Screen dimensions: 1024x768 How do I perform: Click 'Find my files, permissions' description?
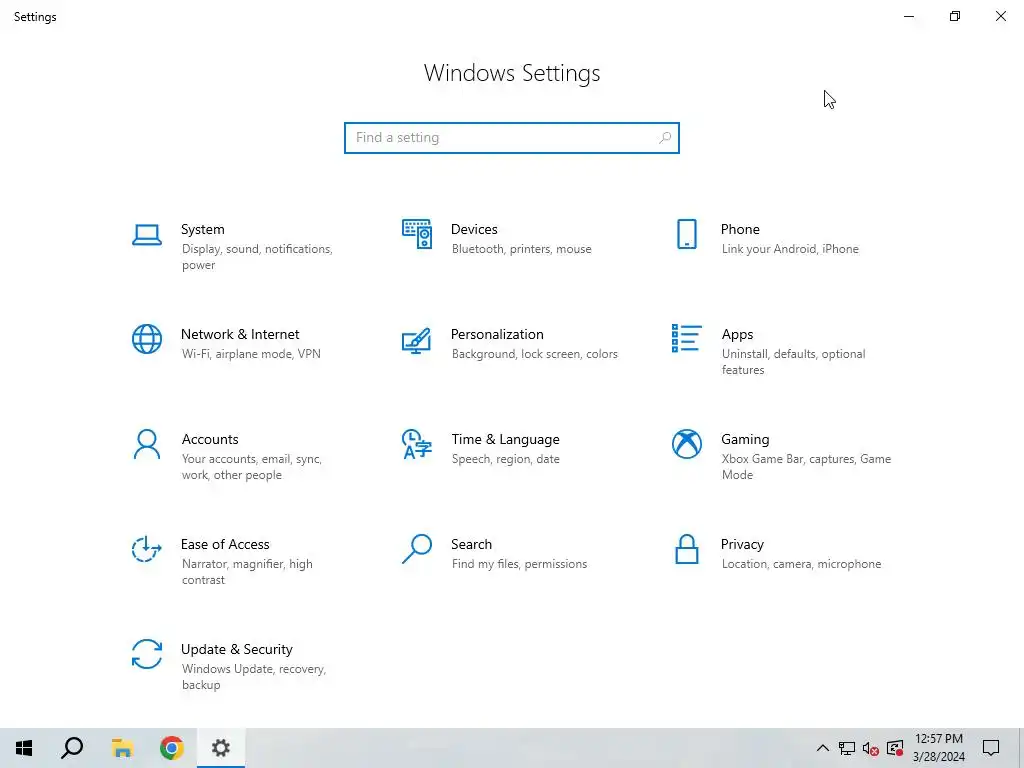[519, 564]
